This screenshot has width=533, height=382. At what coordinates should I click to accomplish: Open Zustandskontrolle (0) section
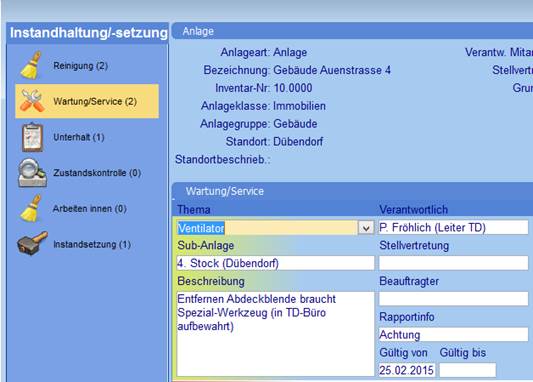97,173
